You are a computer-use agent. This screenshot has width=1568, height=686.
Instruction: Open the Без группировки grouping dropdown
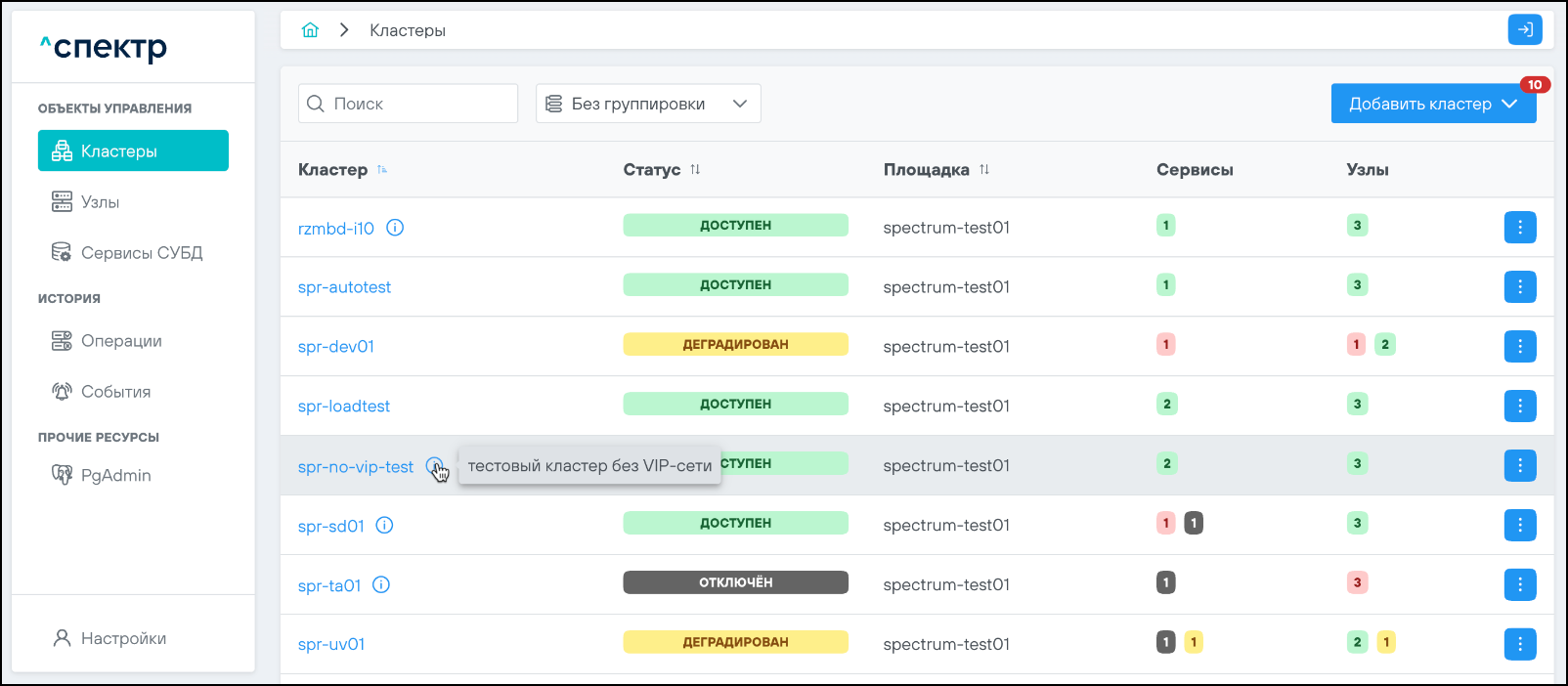click(x=647, y=104)
